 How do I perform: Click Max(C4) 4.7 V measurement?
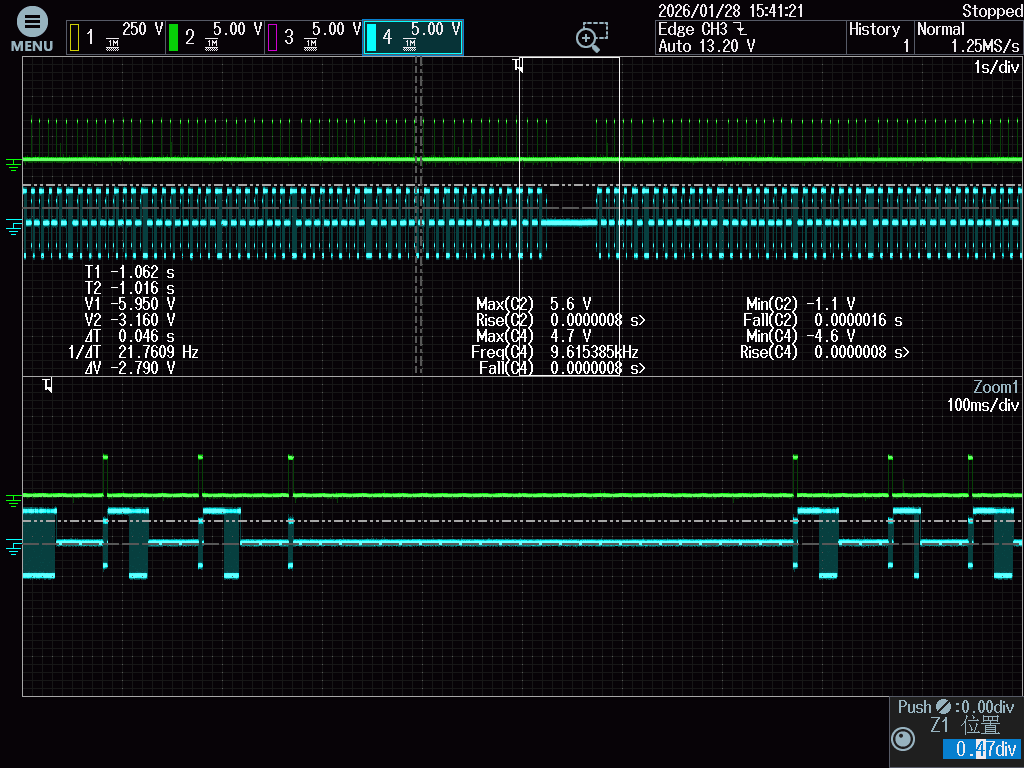(534, 336)
